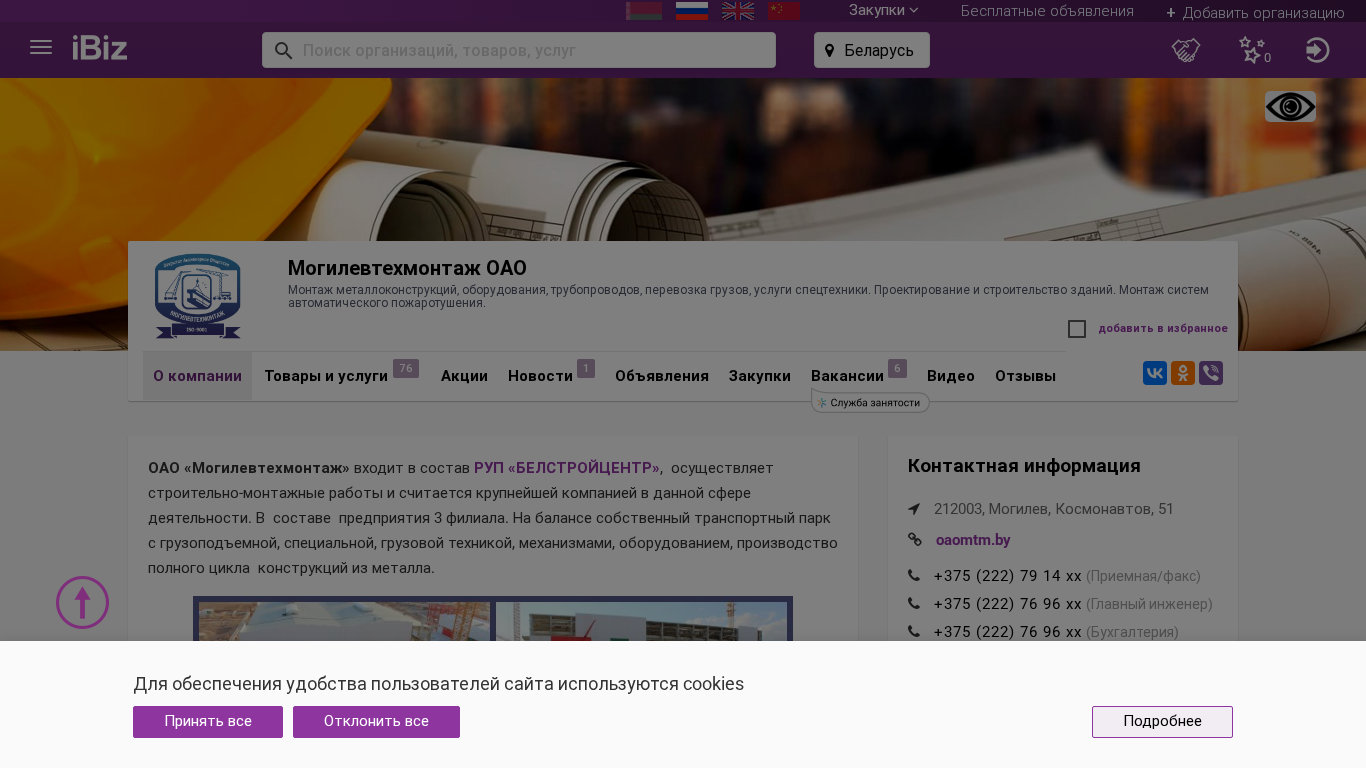This screenshot has height=768, width=1366.
Task: Click Отклонить все cookies button
Action: (x=376, y=722)
